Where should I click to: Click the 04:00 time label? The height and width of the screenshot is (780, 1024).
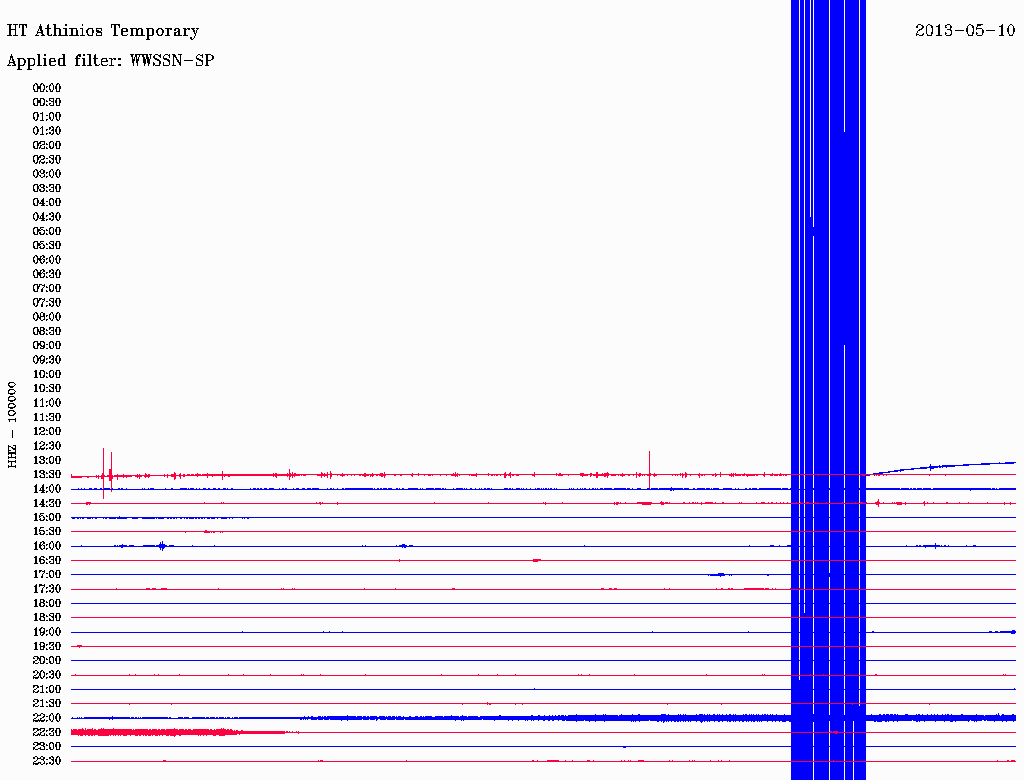coord(47,203)
